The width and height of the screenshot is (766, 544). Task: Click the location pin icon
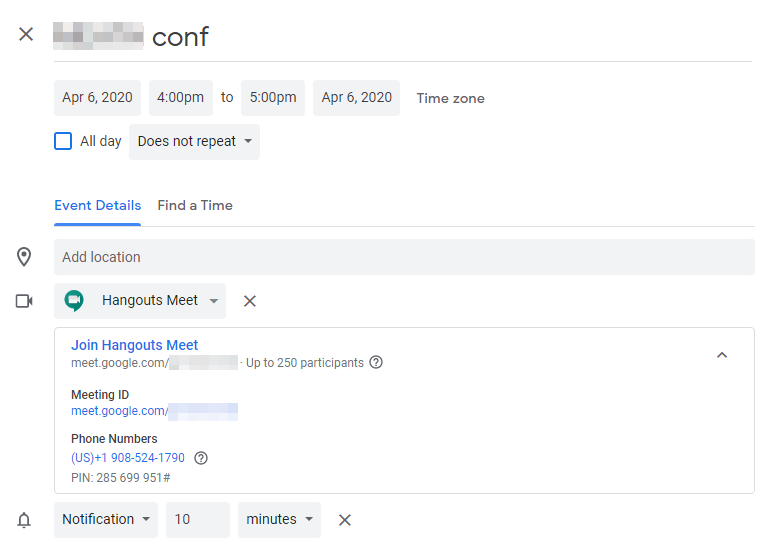coord(24,257)
